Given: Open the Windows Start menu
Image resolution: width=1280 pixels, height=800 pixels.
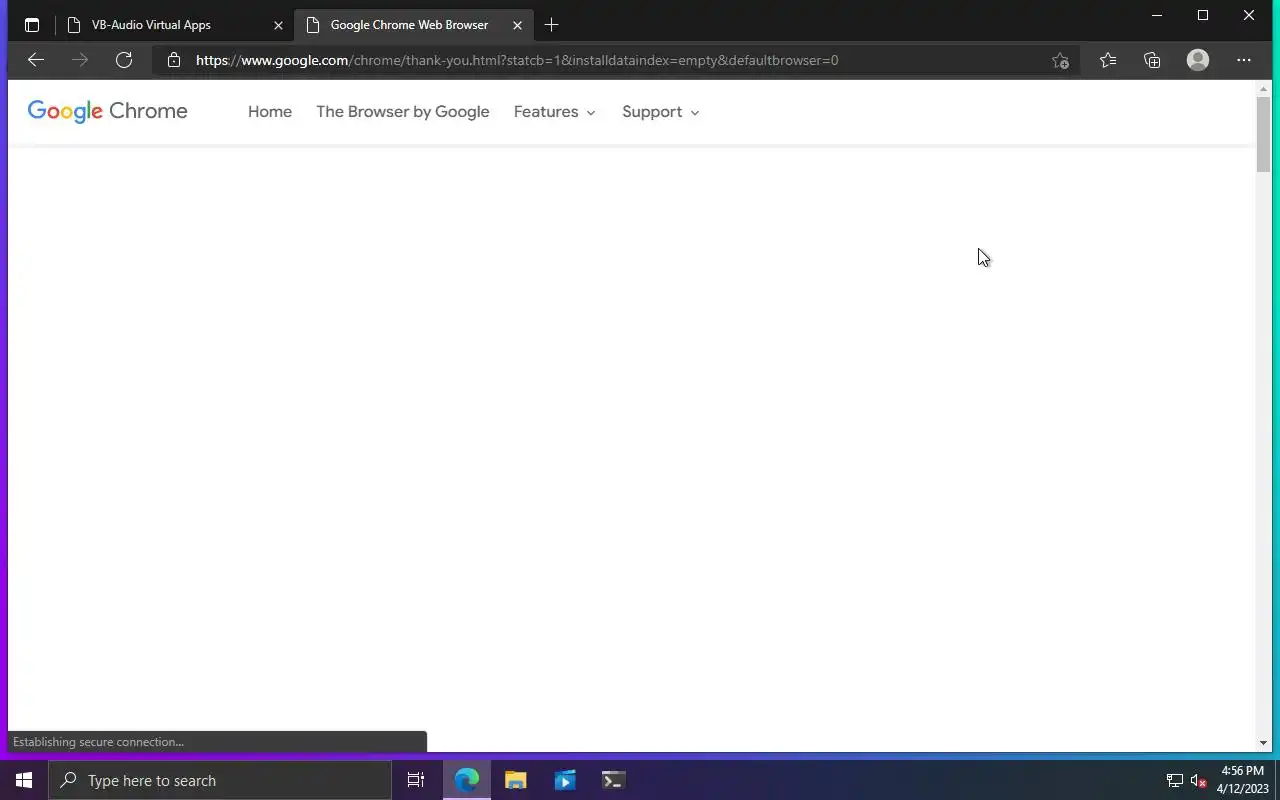Looking at the screenshot, I should (x=24, y=780).
